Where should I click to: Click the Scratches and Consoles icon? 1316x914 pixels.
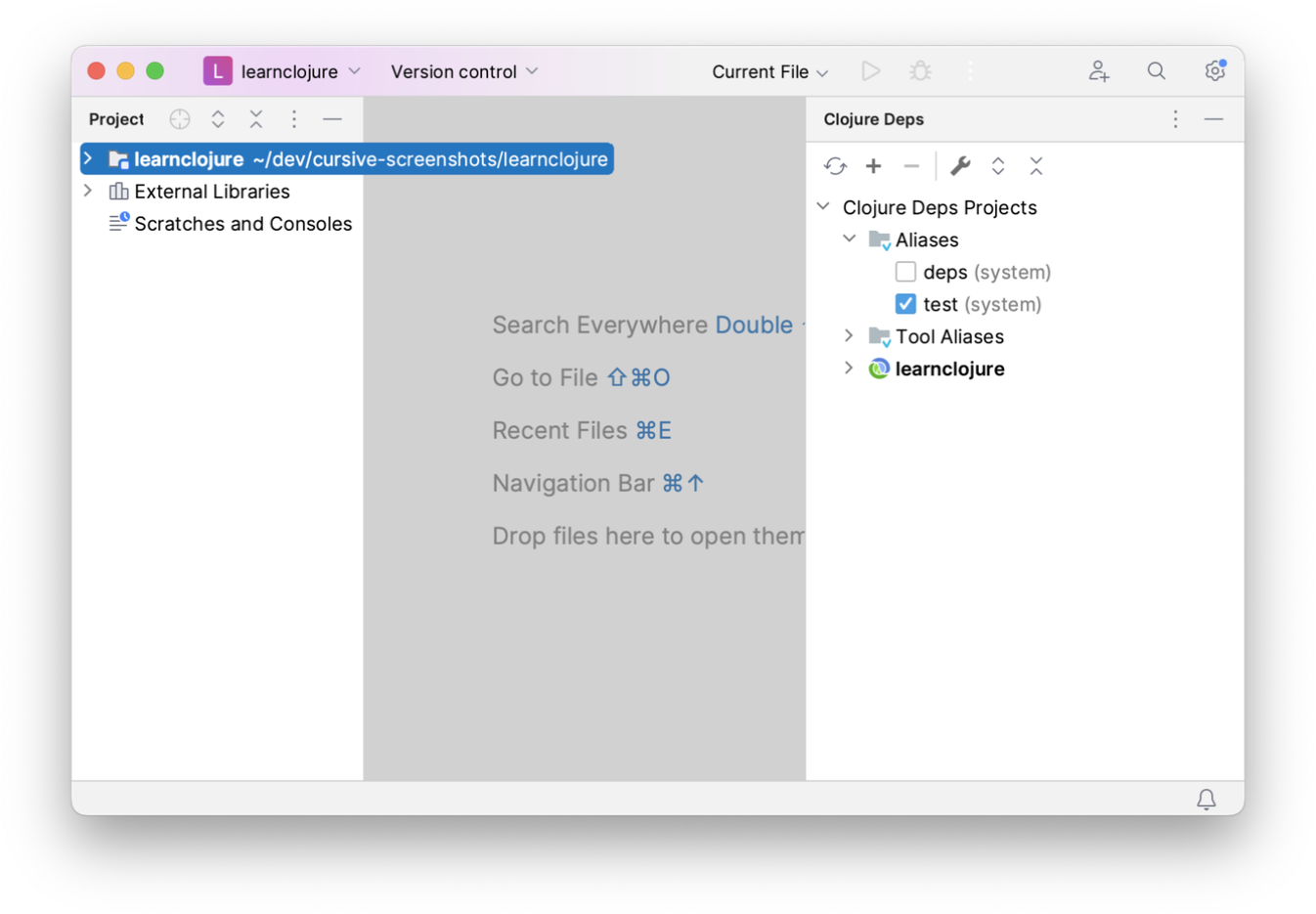pos(118,223)
